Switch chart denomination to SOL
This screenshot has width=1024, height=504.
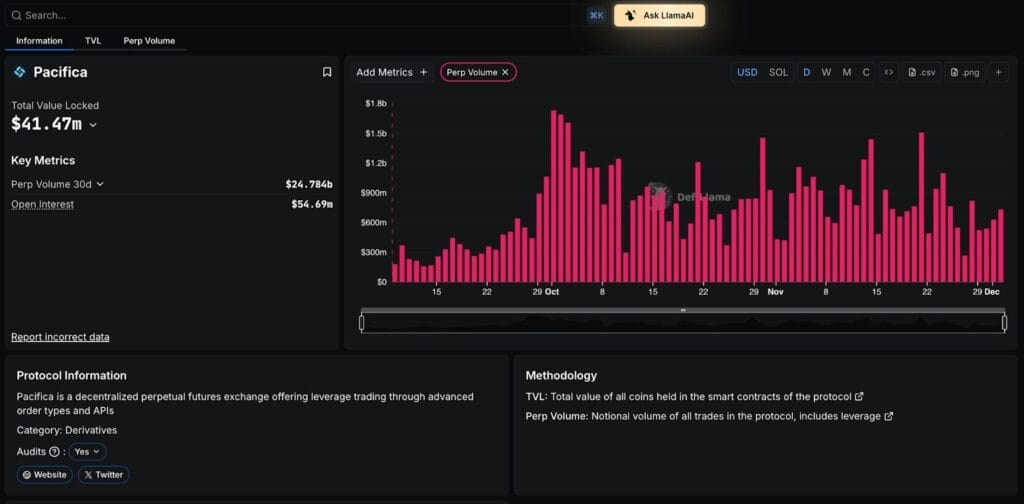coord(778,72)
